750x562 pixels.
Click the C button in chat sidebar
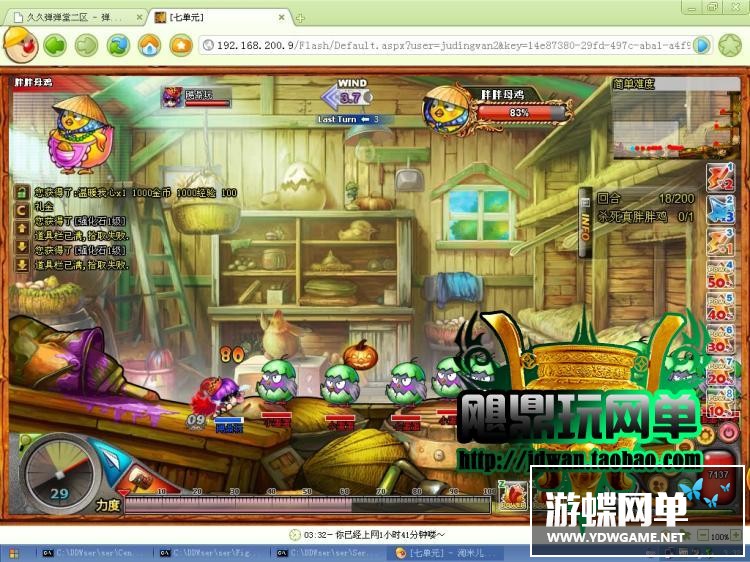(22, 210)
